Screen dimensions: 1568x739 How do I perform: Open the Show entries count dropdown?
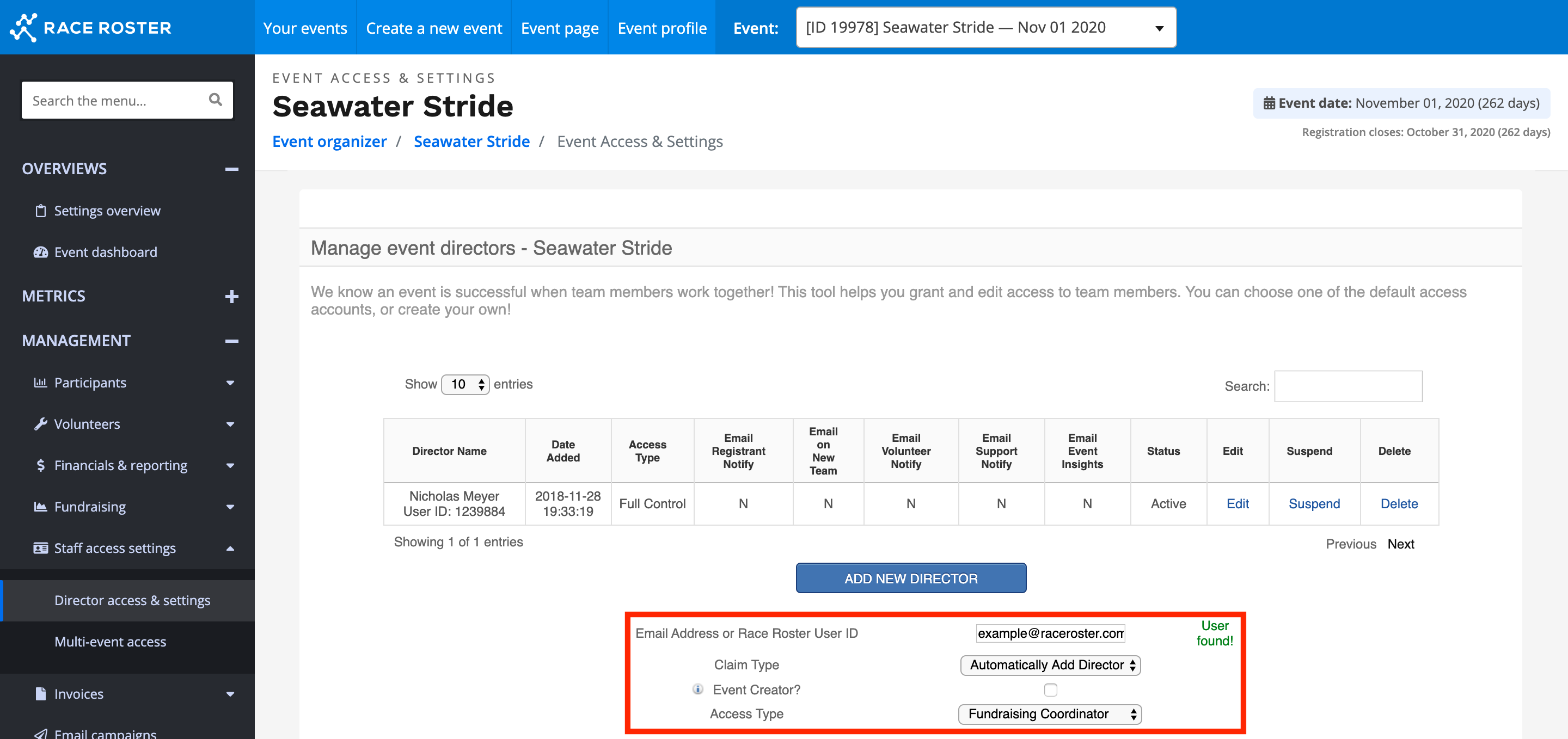click(x=465, y=384)
